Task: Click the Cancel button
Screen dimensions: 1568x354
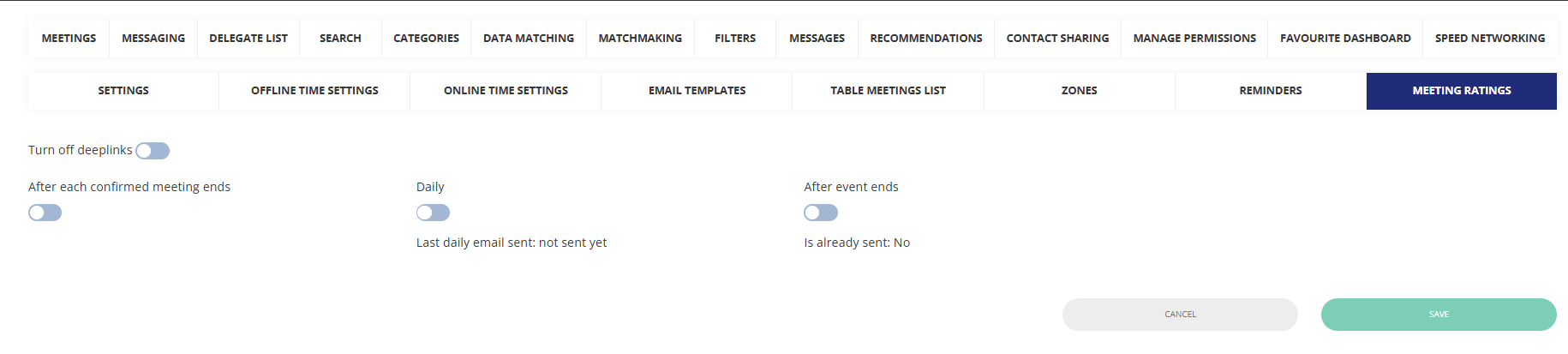Action: 1179,315
